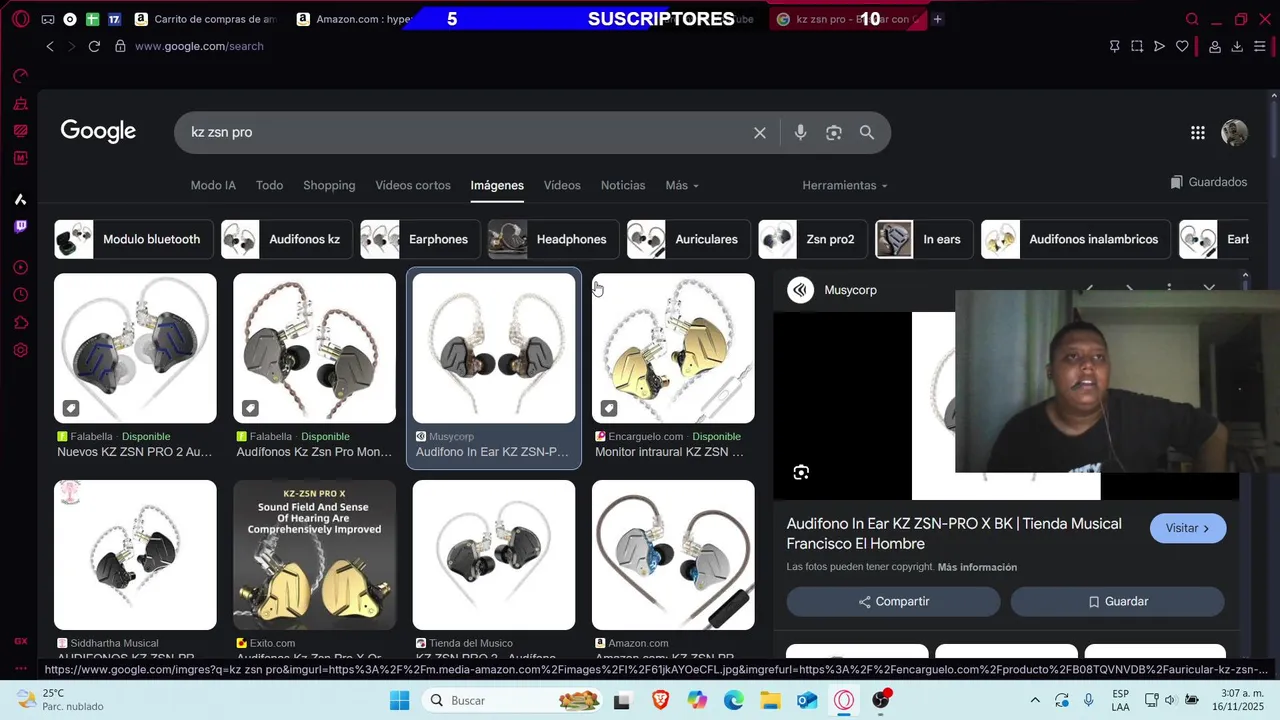
Task: Open the Opera downloads icon
Action: [x=1237, y=46]
